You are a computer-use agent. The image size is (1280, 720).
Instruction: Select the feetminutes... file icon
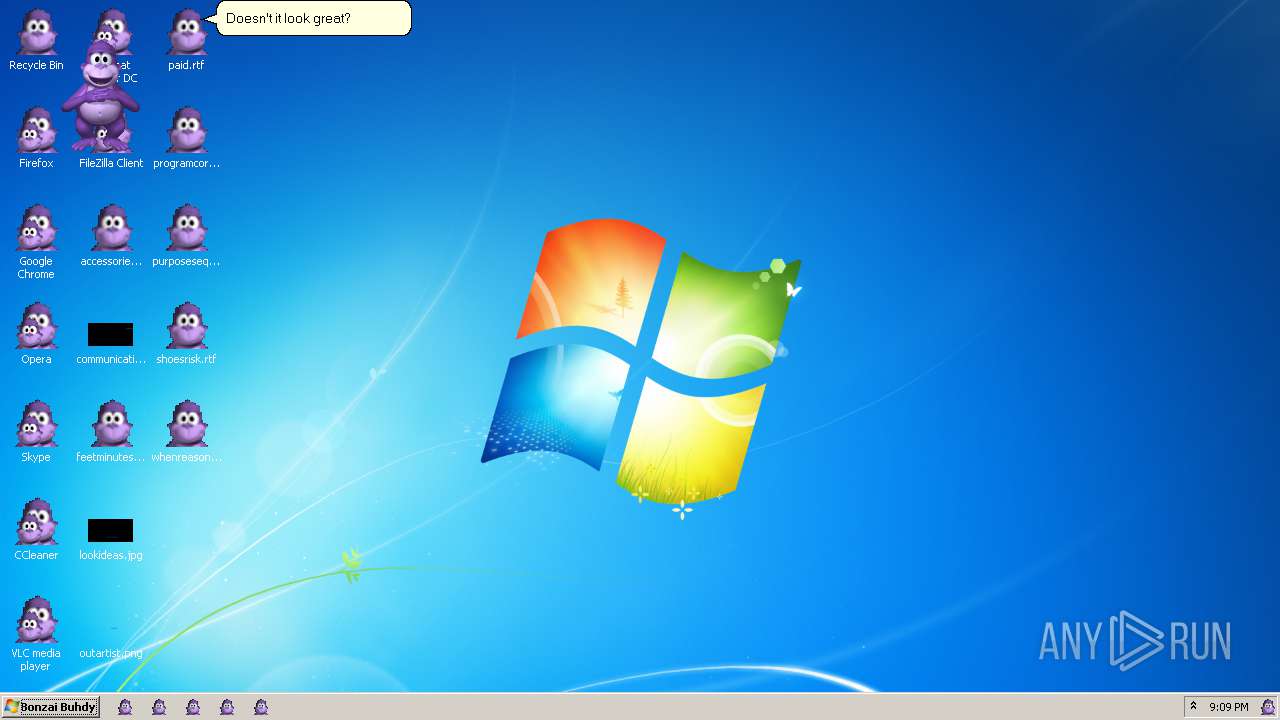point(111,433)
